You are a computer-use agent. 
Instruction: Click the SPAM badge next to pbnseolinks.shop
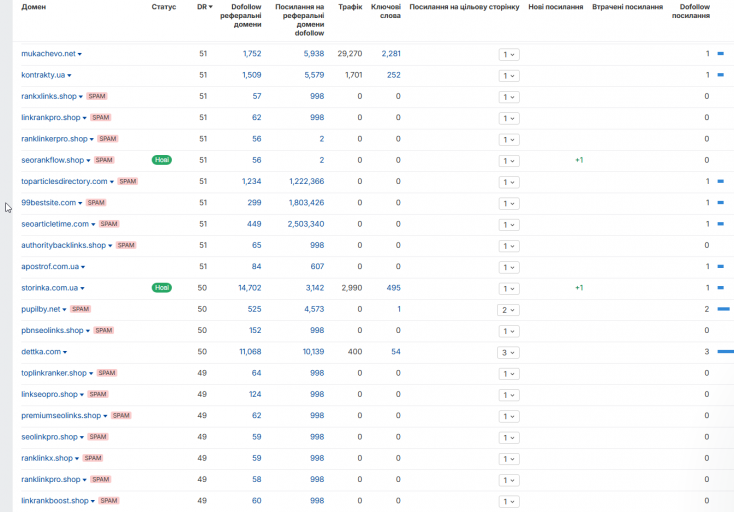pos(104,330)
